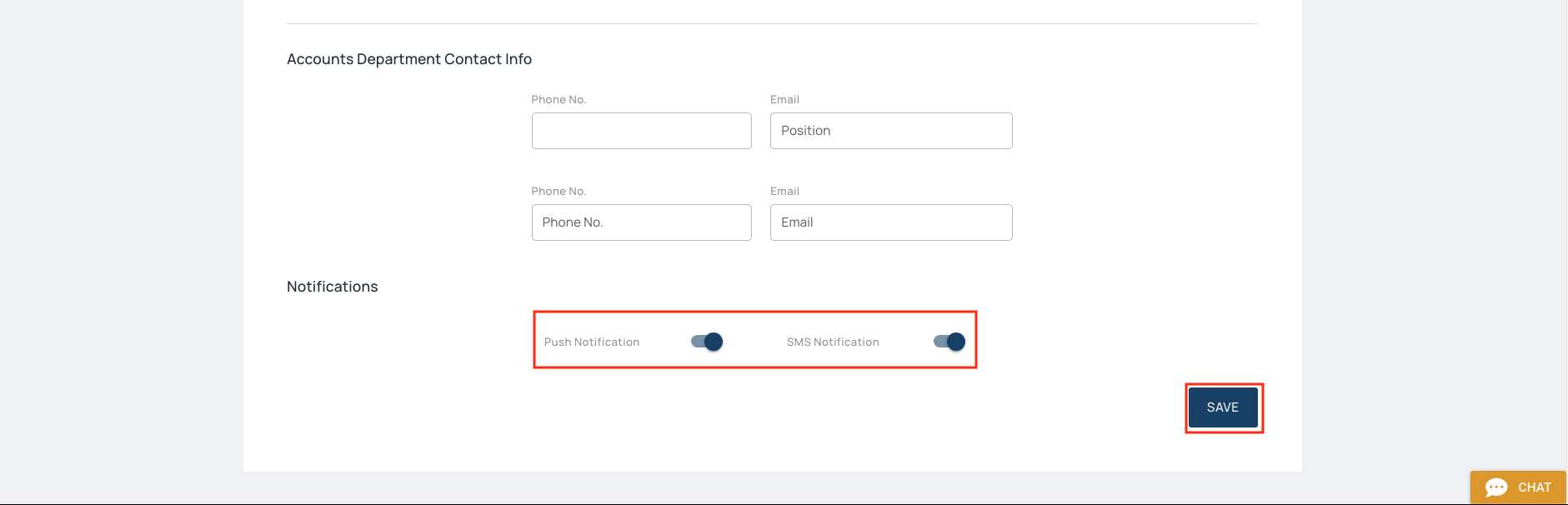
Task: Click the CHAT label on the orange widget
Action: pos(1534,487)
